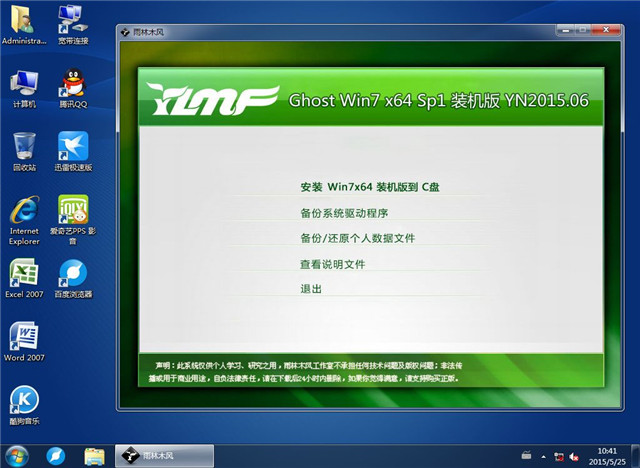640x468 pixels.
Task: Open the 百度浏览器 desktop icon
Action: pos(72,273)
